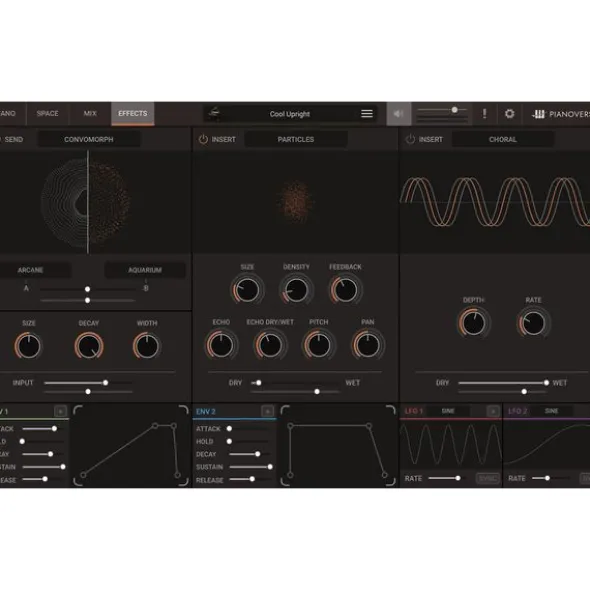The width and height of the screenshot is (590, 591).
Task: Open the Aquarium impulse B selector
Action: (145, 270)
